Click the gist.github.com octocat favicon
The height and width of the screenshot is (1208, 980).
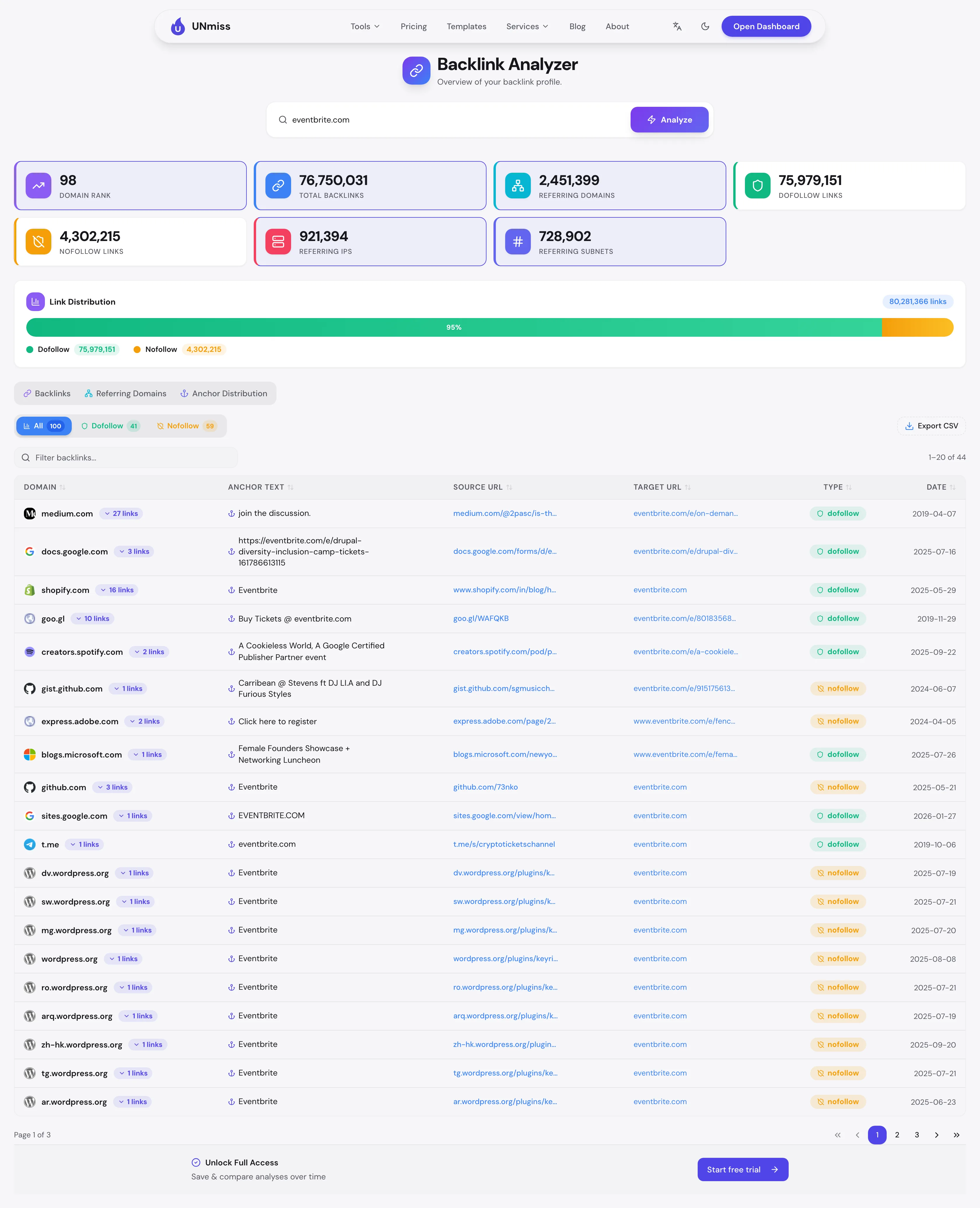click(30, 688)
